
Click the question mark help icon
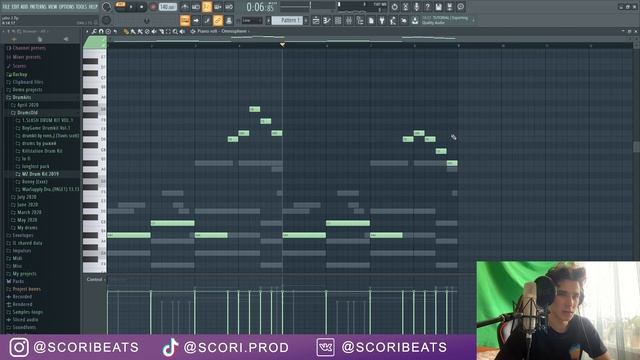pos(427,7)
